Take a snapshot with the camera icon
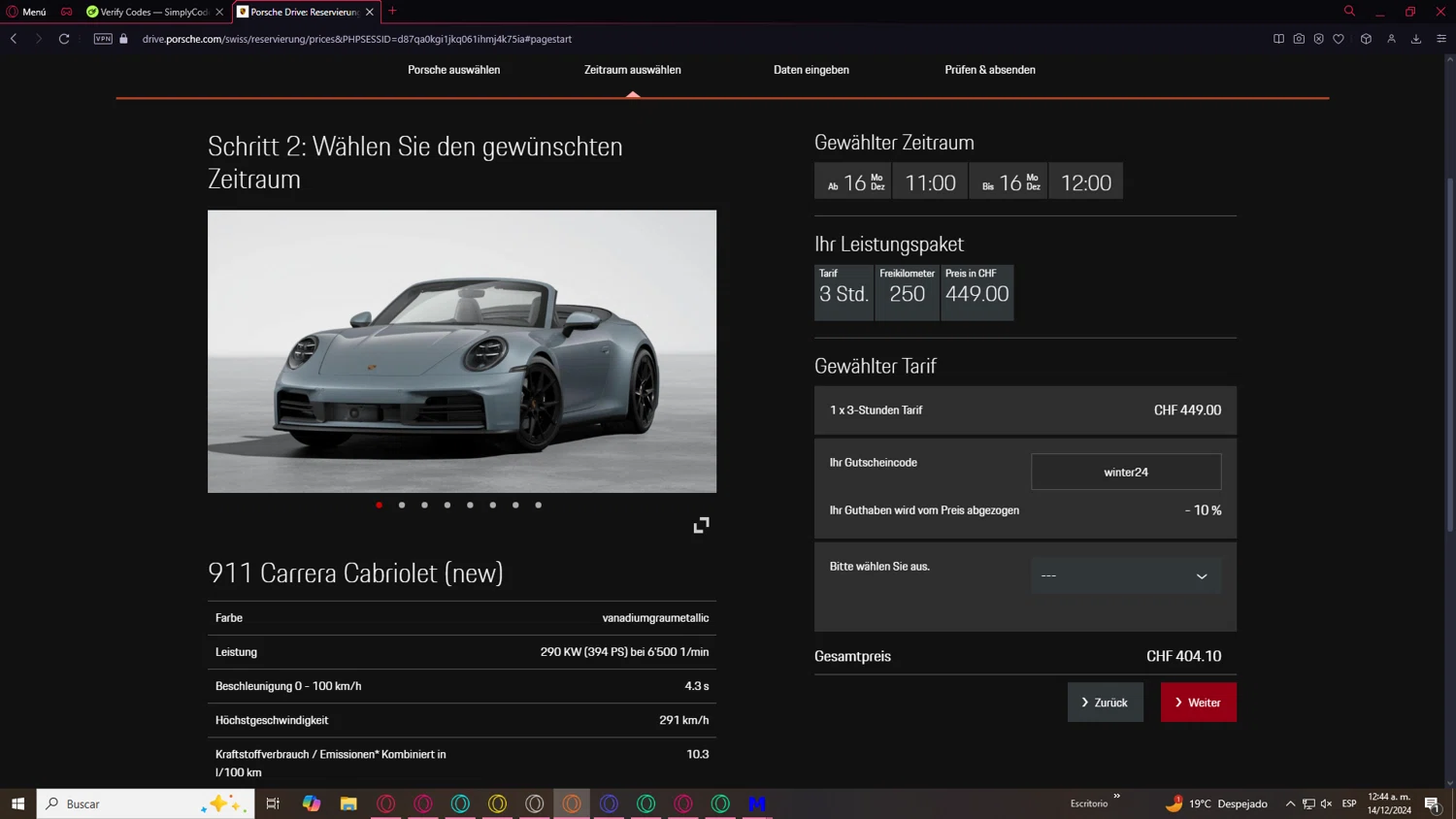Screen dimensions: 1456x819 (x=1299, y=39)
